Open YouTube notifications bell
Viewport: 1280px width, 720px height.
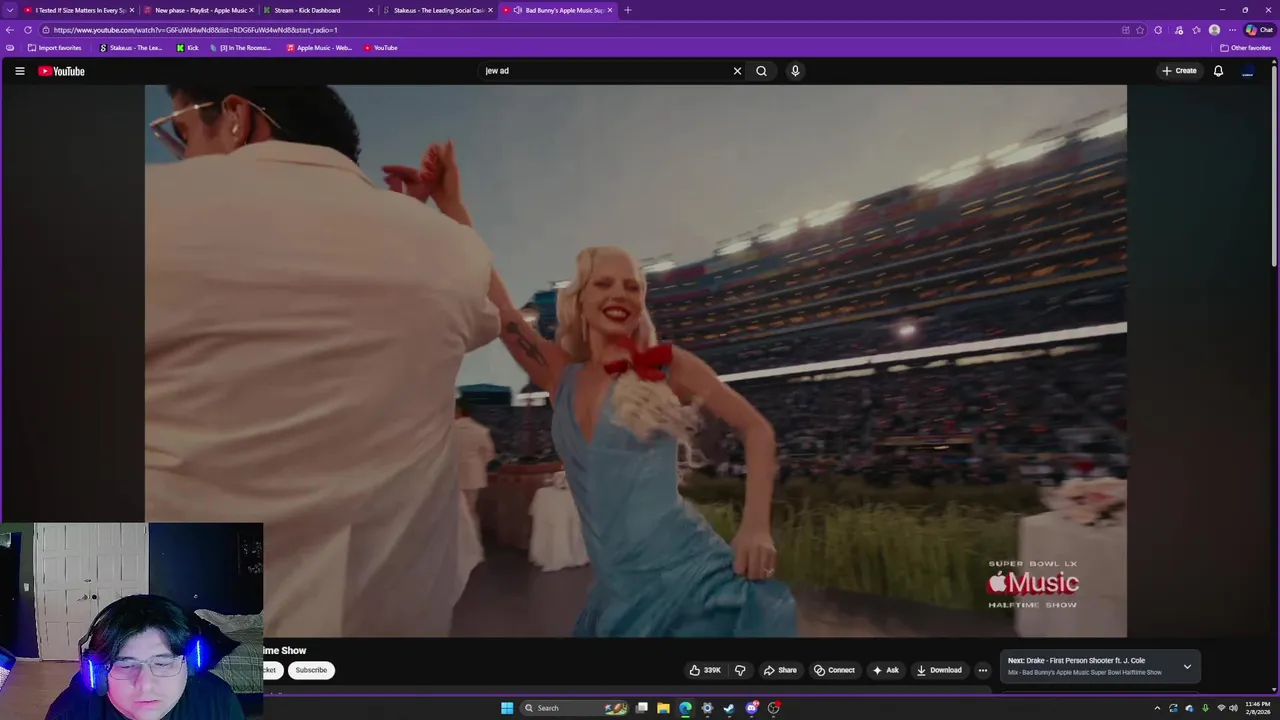click(x=1218, y=71)
